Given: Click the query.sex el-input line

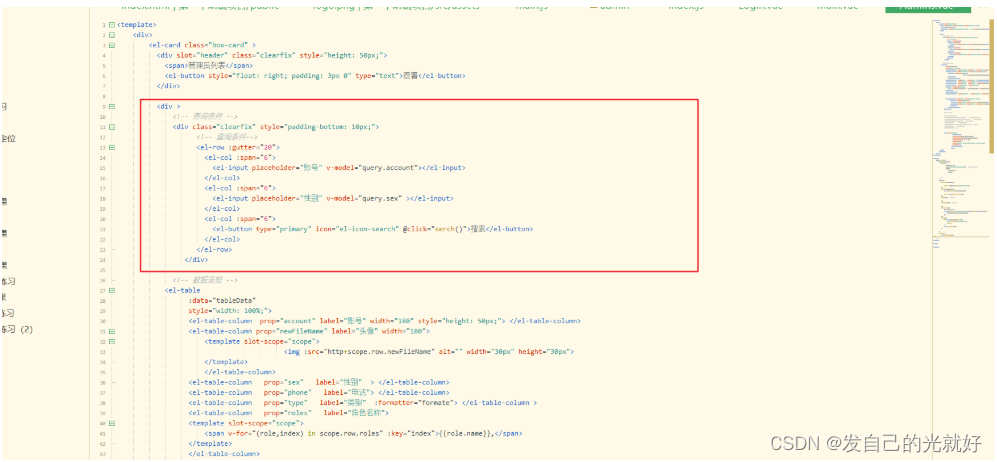Looking at the screenshot, I should [x=333, y=198].
